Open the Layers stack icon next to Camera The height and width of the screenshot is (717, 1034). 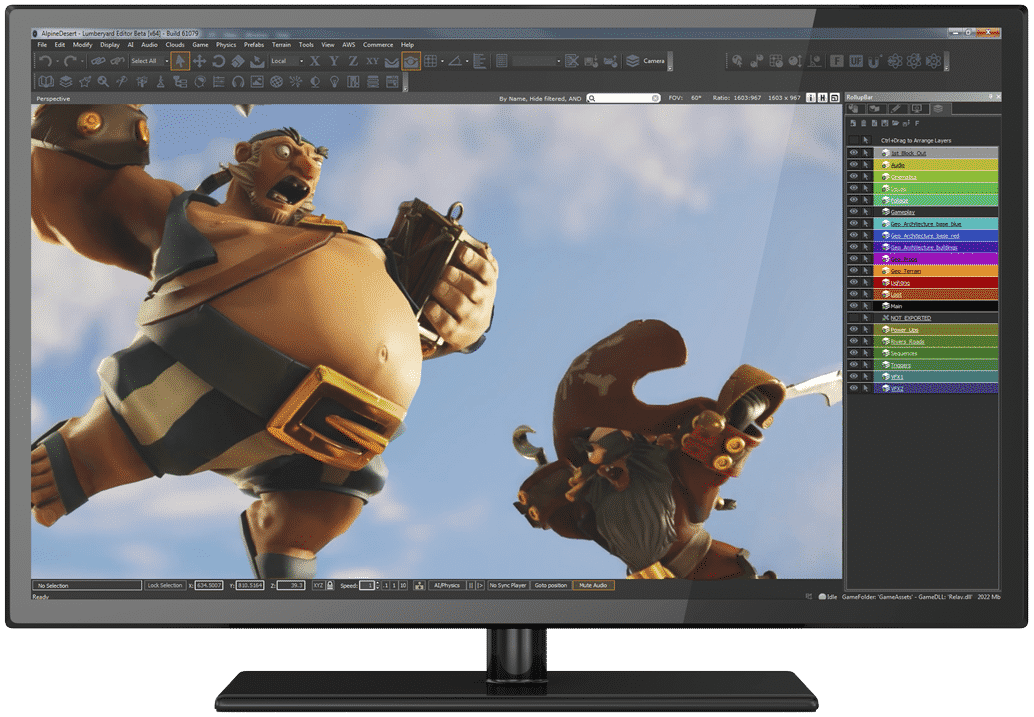coord(632,61)
